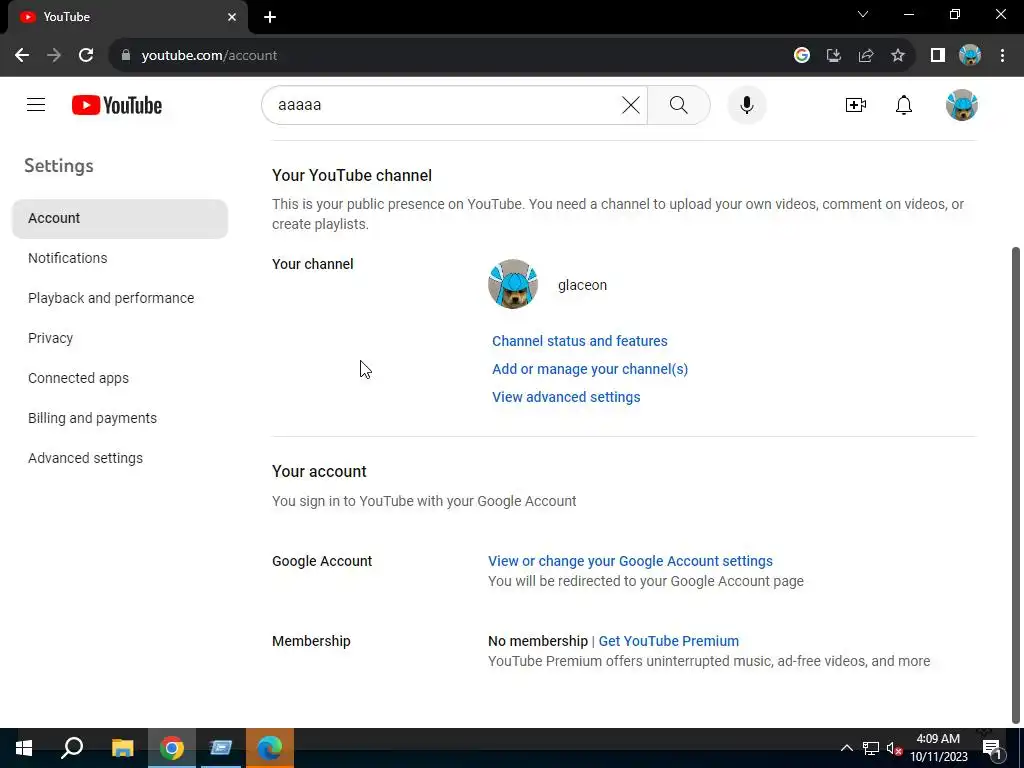Open the Account settings section
Viewport: 1024px width, 768px height.
tap(120, 218)
